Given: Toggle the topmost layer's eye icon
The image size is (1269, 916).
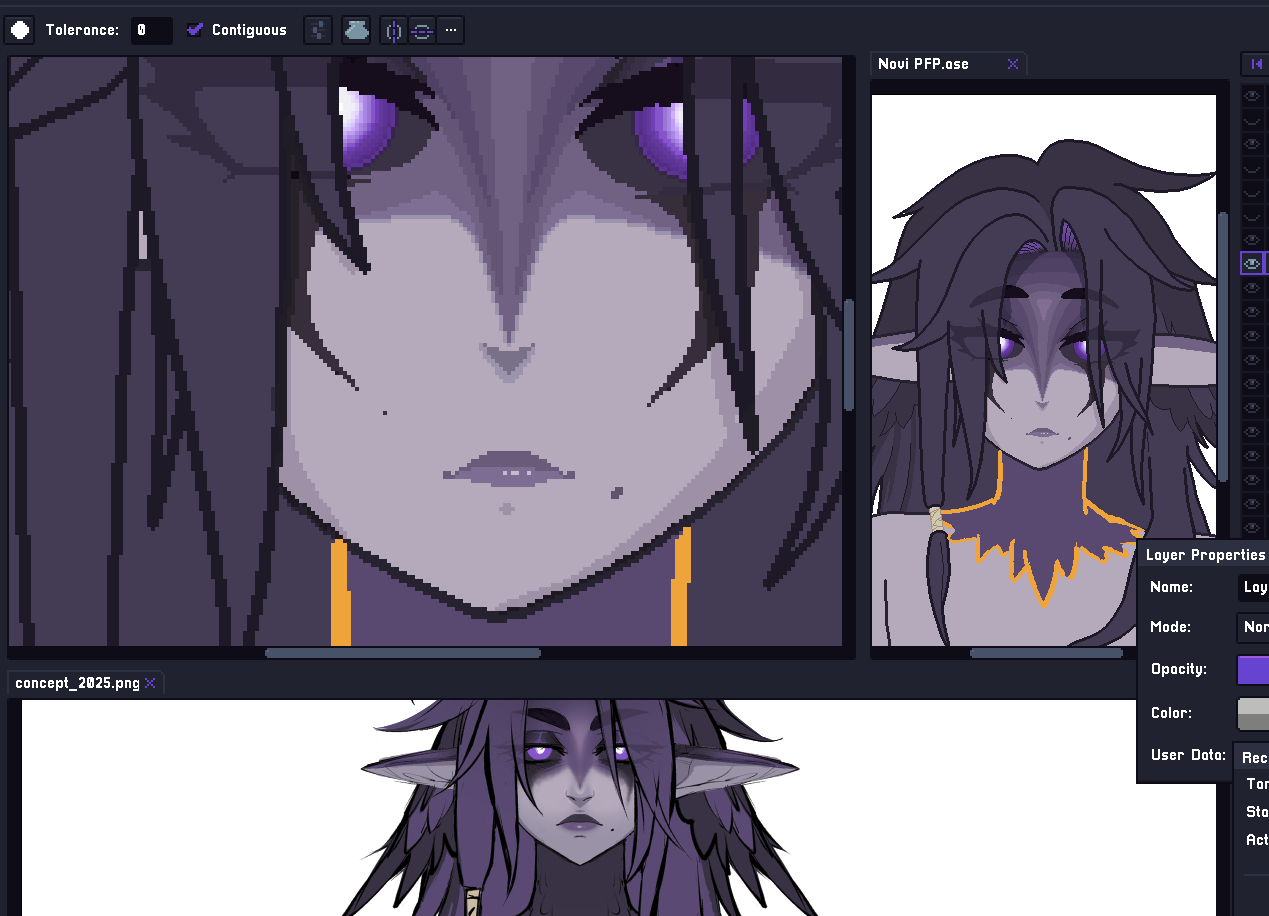Looking at the screenshot, I should click(1251, 95).
